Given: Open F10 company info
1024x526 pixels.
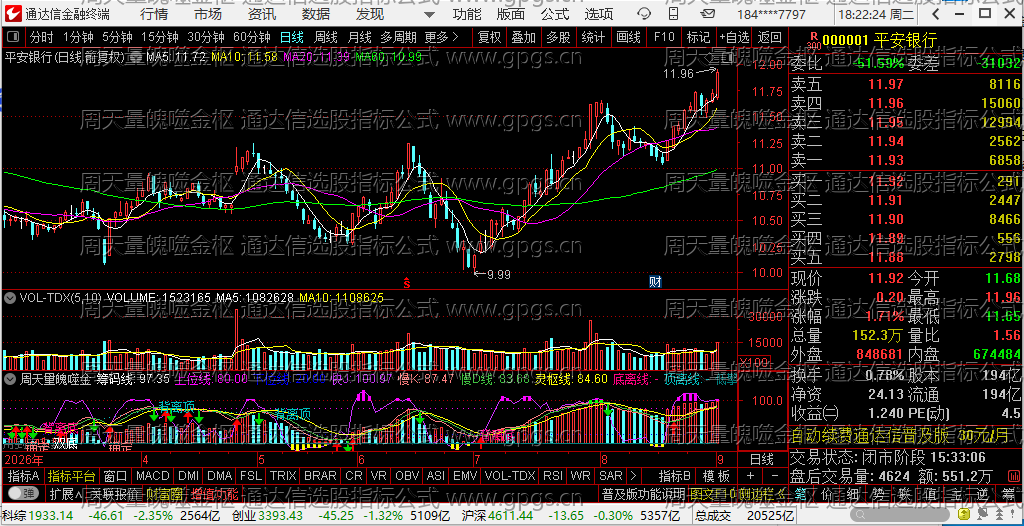Looking at the screenshot, I should [664, 37].
